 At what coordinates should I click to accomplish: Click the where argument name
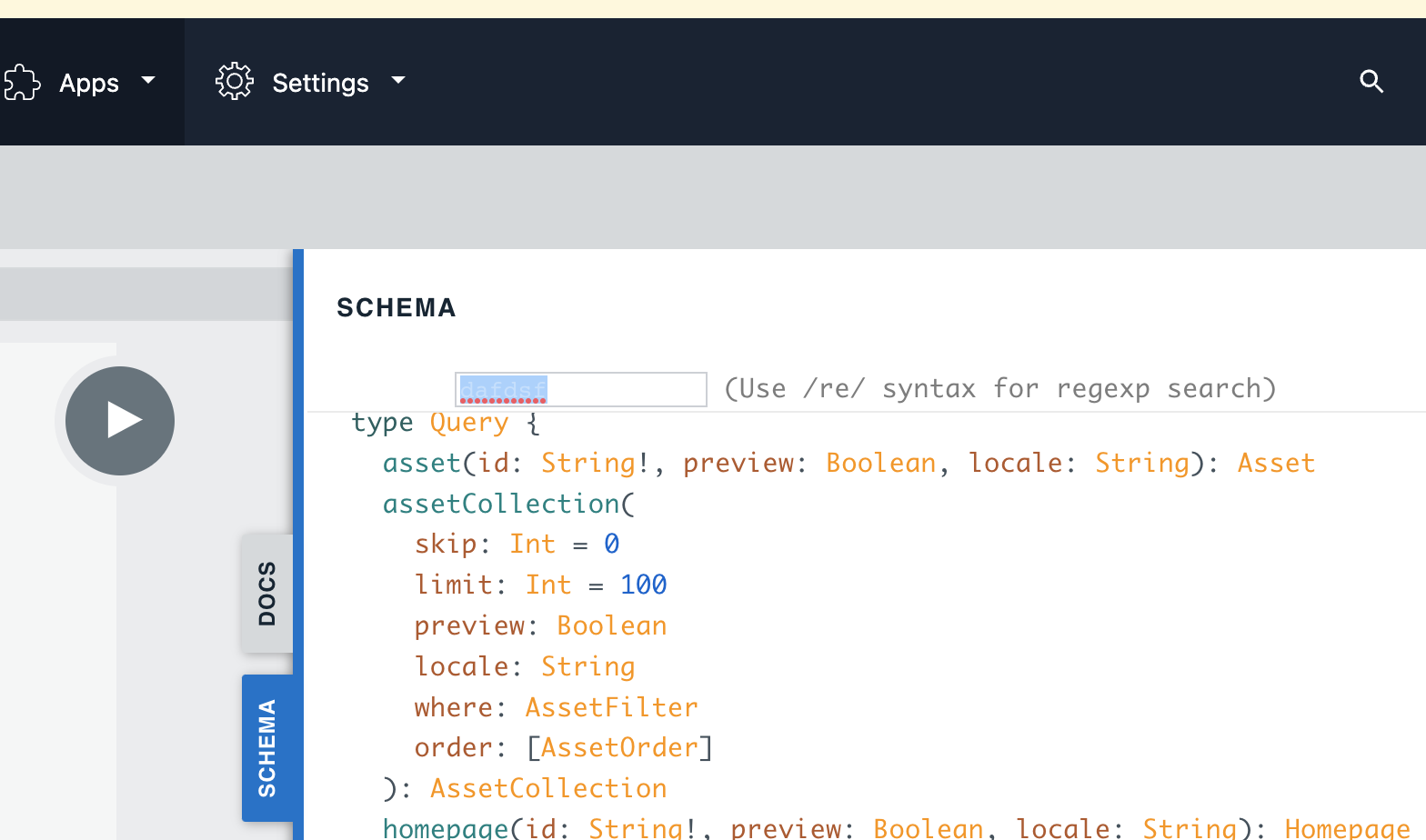[x=453, y=707]
